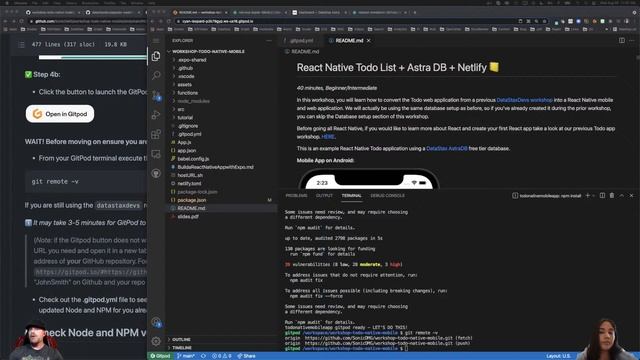Open BuildaReactNativeAppwithExpo.md file
This screenshot has width=640, height=360.
(215, 167)
